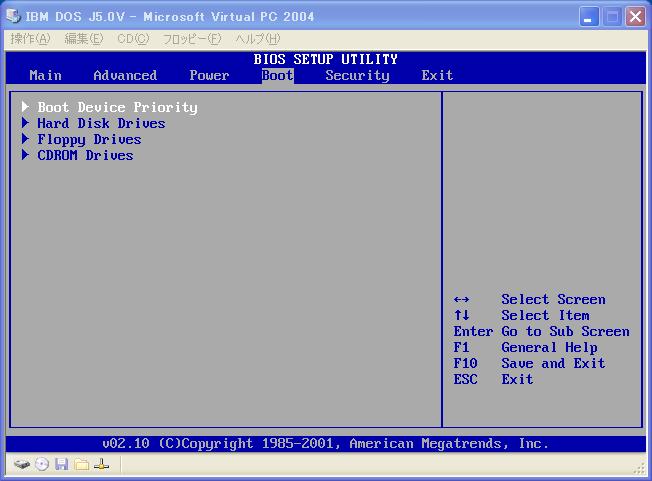
Task: Switch to the Advanced BIOS tab
Action: point(125,75)
